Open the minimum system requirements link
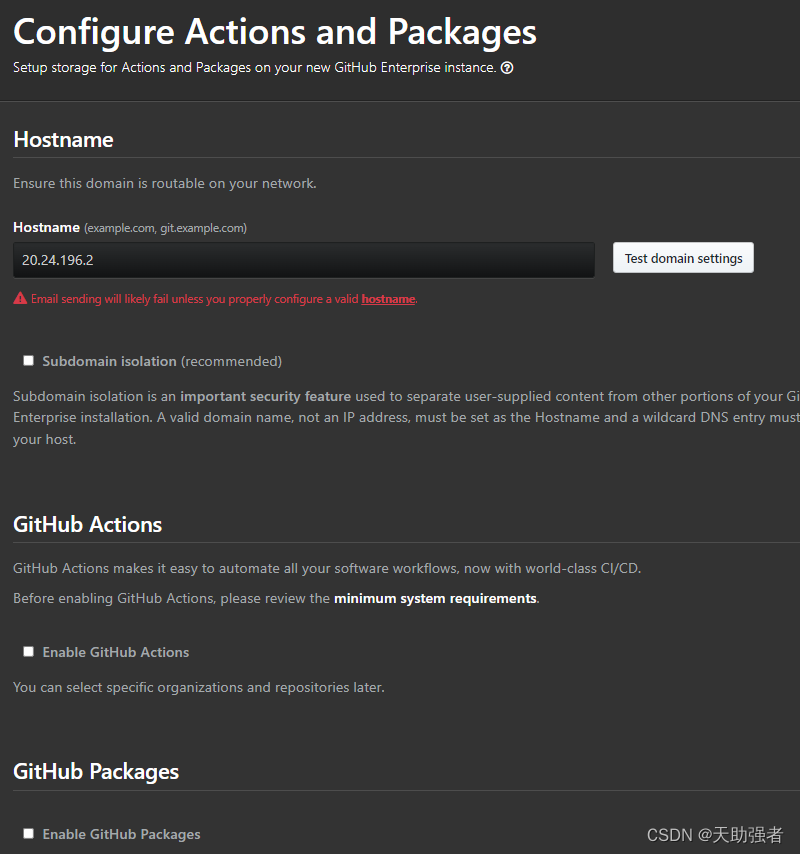Image resolution: width=800 pixels, height=854 pixels. click(x=435, y=599)
